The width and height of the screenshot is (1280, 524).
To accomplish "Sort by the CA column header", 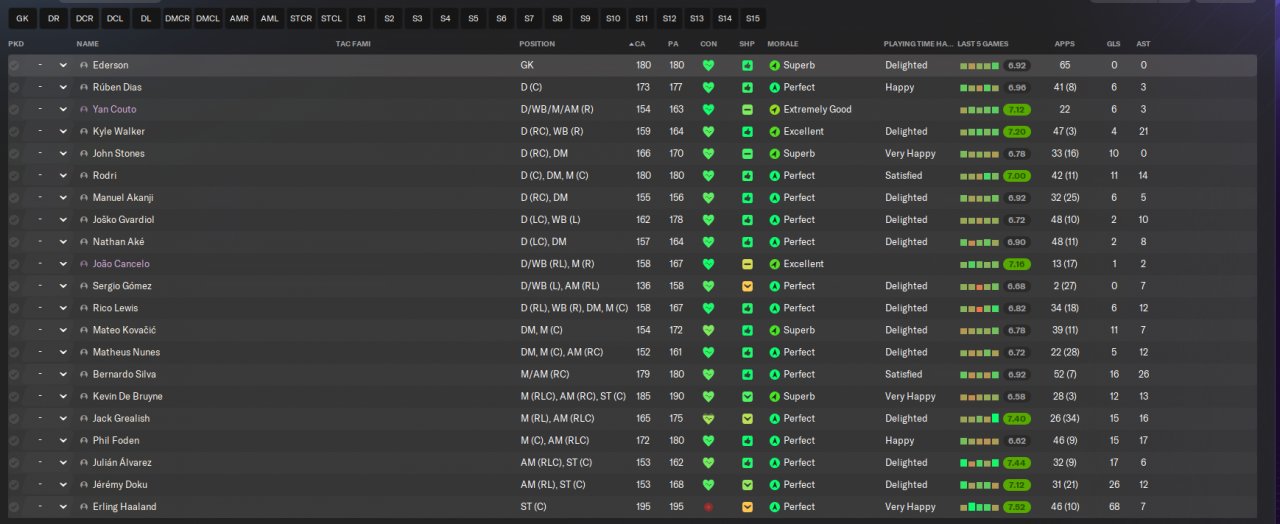I will [640, 44].
